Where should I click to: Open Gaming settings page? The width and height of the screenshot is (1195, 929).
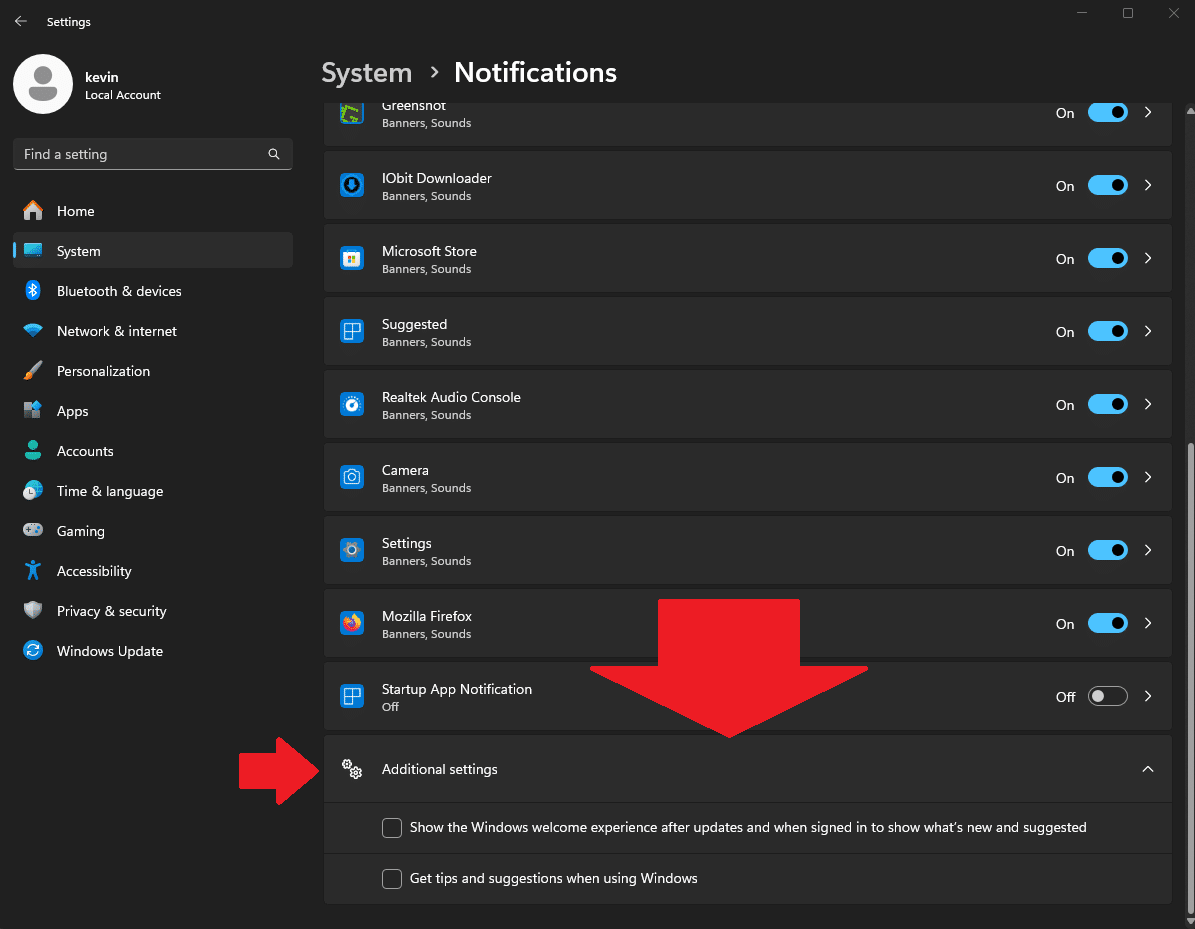(152, 531)
